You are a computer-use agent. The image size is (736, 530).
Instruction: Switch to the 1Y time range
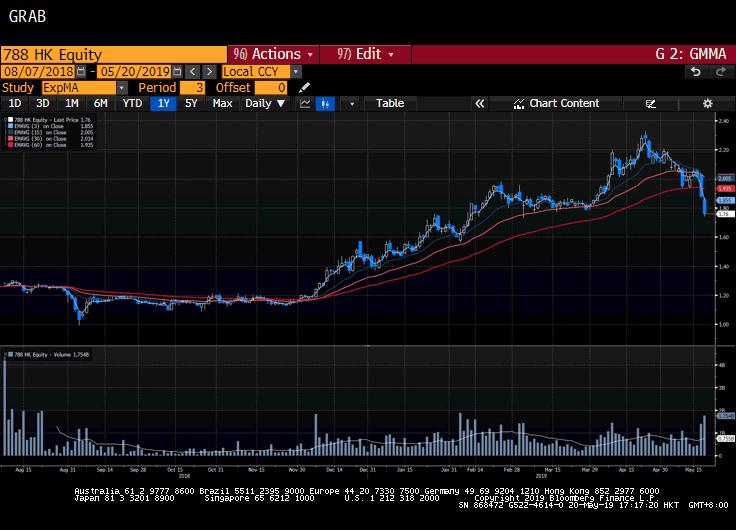tap(162, 103)
